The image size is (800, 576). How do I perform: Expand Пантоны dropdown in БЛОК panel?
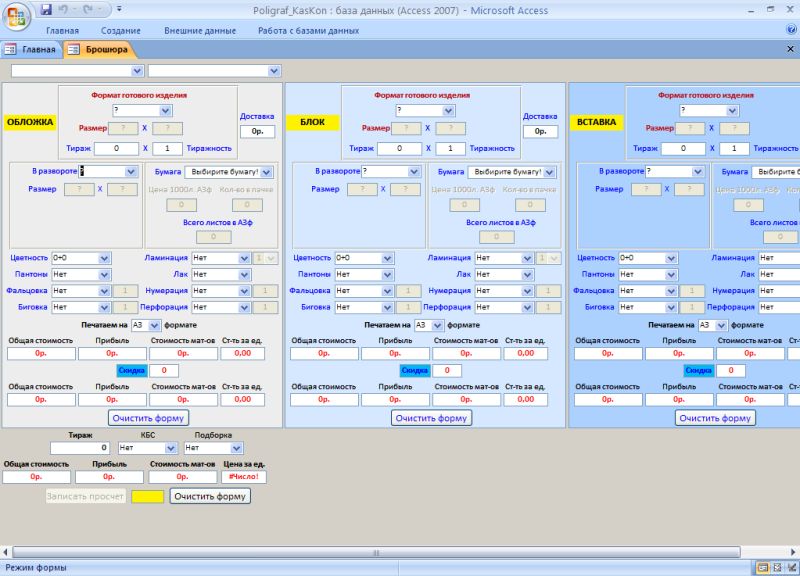387,274
